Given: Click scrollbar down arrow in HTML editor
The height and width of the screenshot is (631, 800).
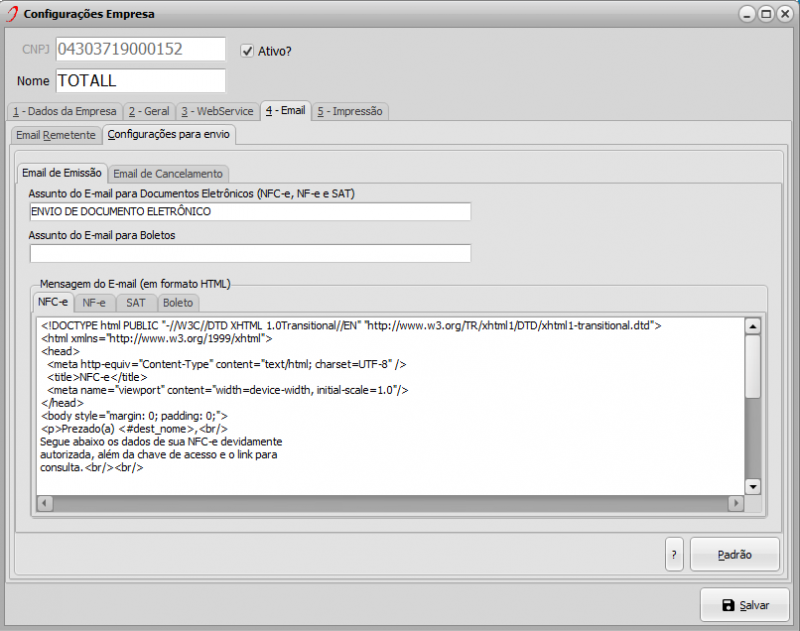Looking at the screenshot, I should tap(753, 486).
